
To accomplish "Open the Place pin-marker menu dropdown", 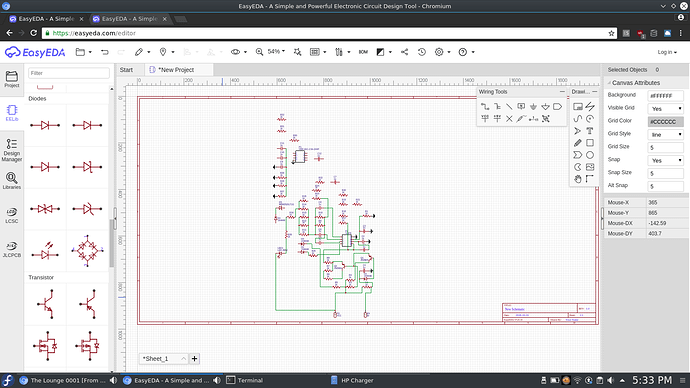I will click(x=167, y=52).
